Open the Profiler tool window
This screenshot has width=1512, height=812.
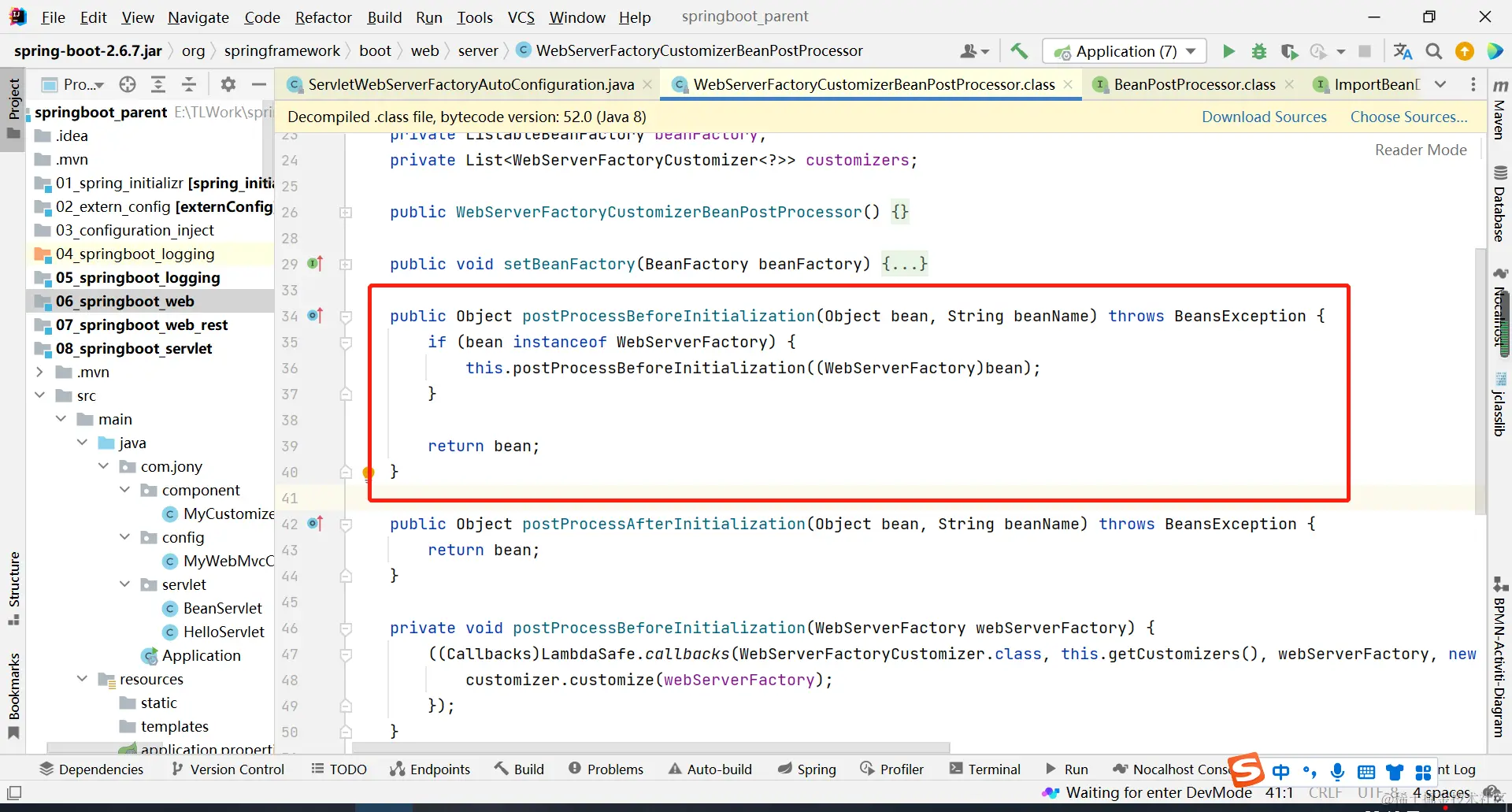click(x=892, y=769)
